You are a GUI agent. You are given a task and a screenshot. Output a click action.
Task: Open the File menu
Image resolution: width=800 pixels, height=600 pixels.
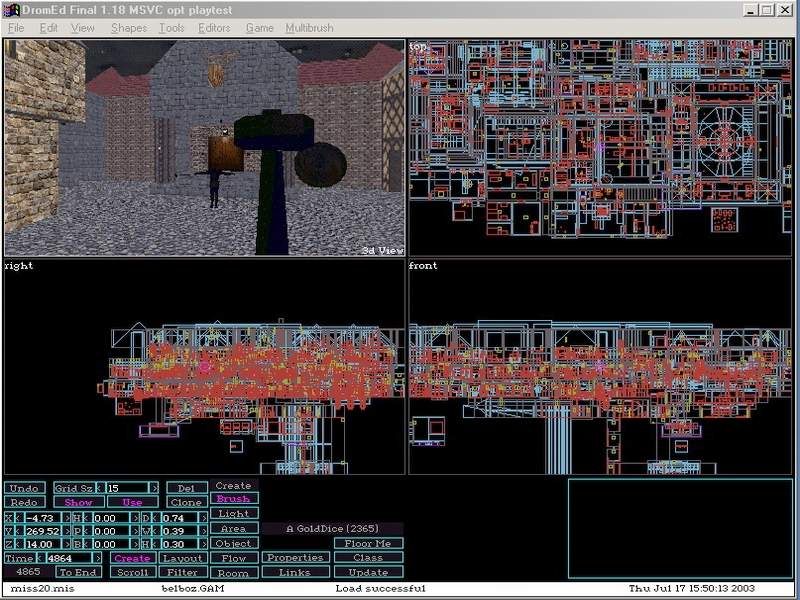(16, 28)
